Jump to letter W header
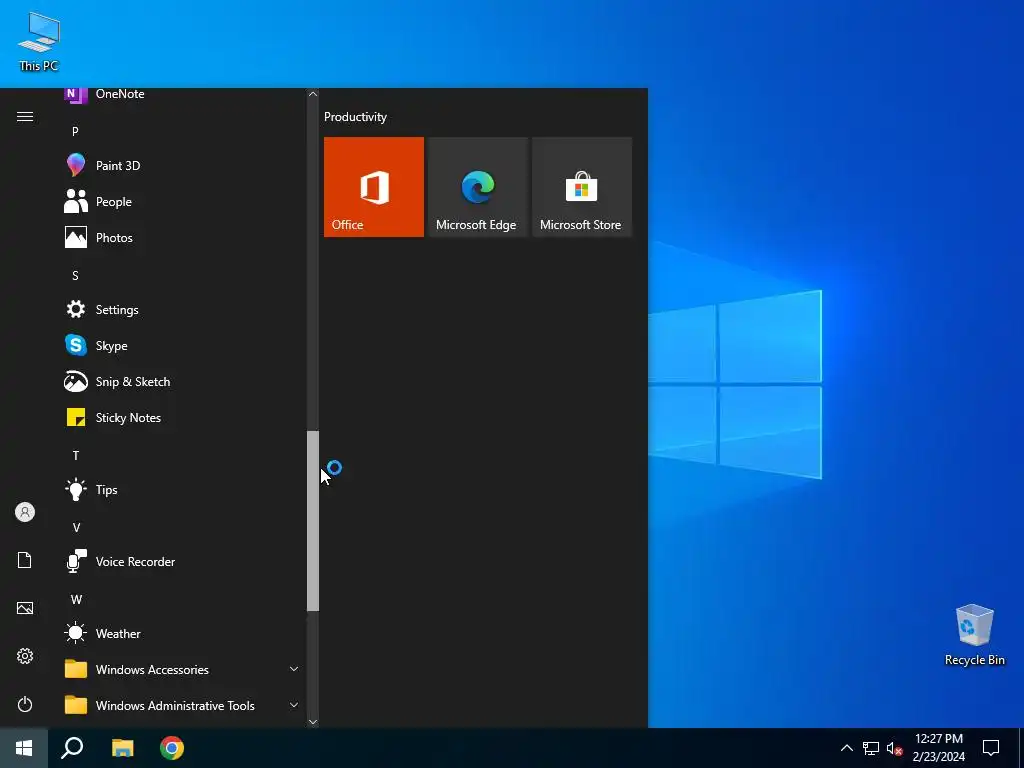The width and height of the screenshot is (1024, 768). [x=76, y=600]
